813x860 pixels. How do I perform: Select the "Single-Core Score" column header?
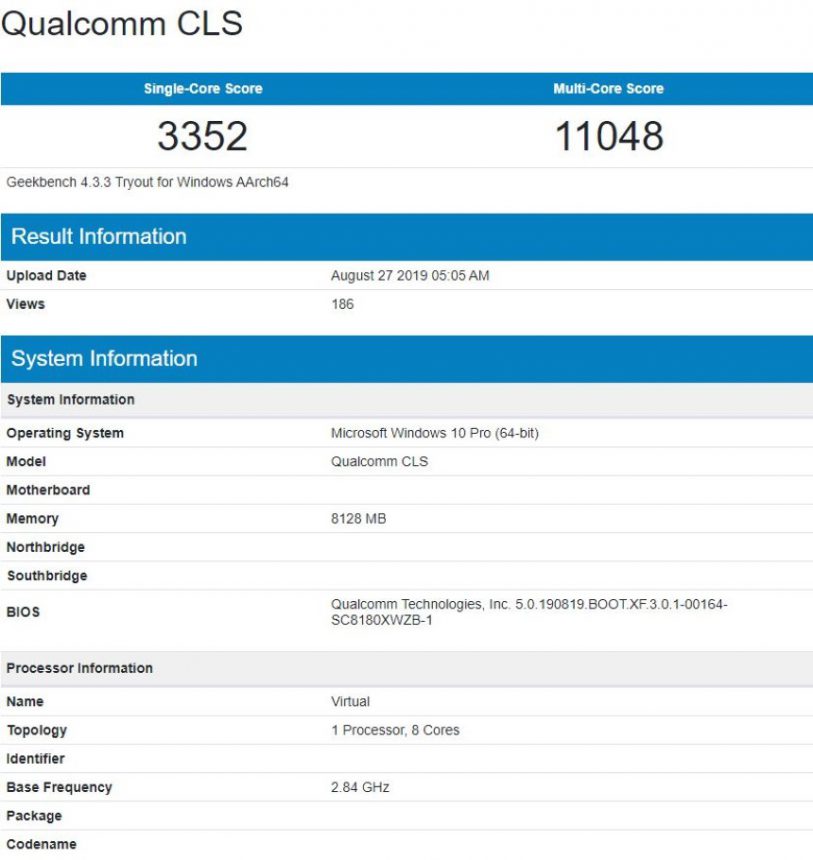pos(203,89)
